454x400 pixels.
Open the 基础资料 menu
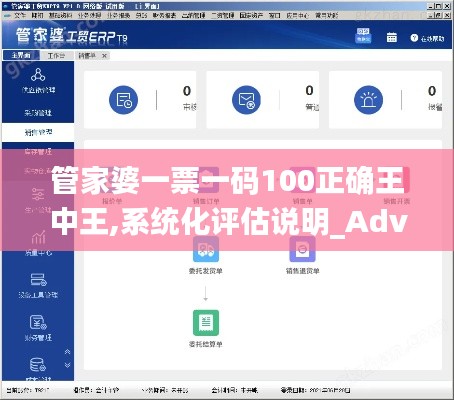pyautogui.click(x=60, y=15)
